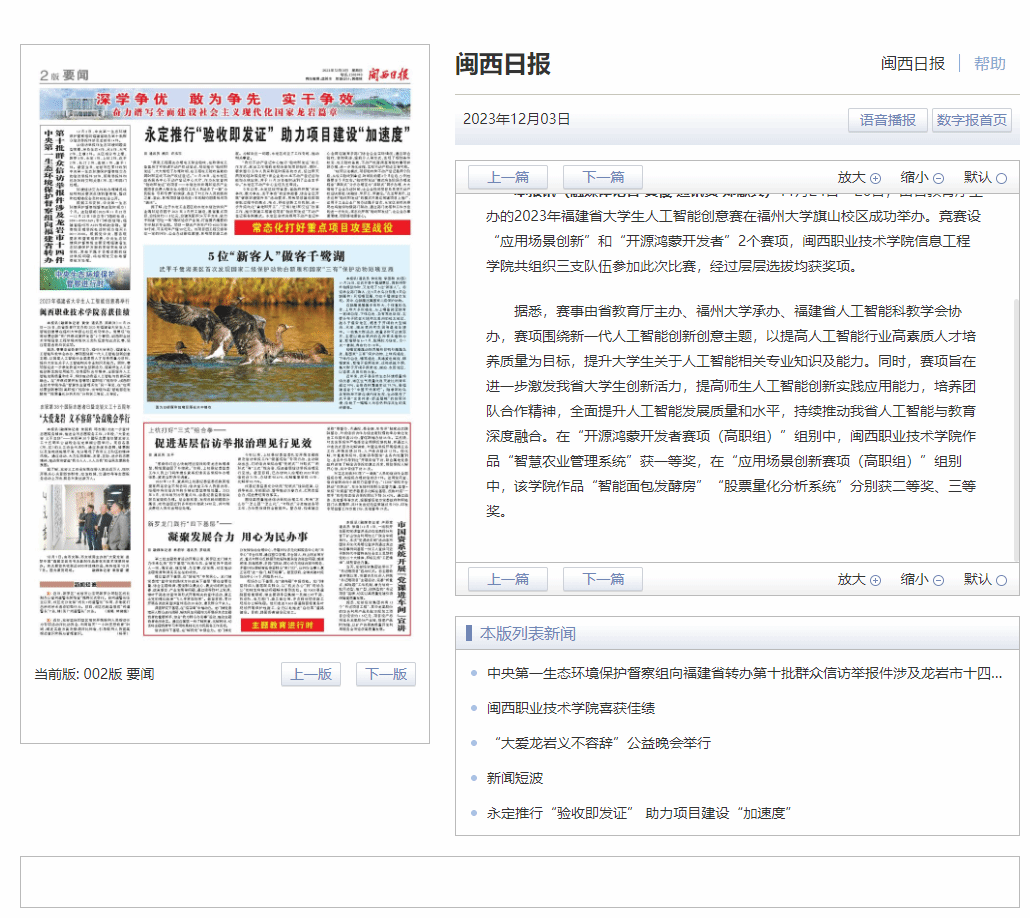
Task: Go to previous page with 上一版
Action: tap(311, 674)
